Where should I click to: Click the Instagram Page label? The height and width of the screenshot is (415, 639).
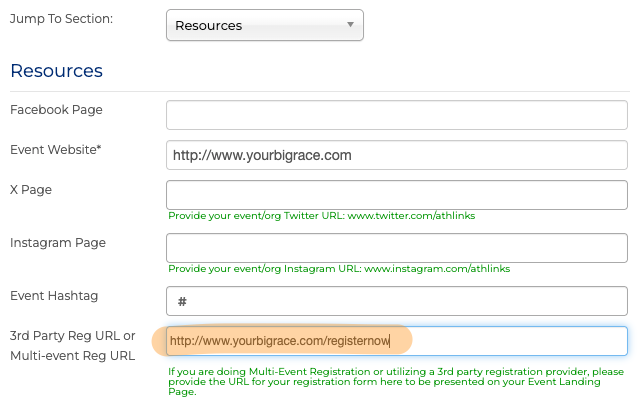click(x=58, y=242)
